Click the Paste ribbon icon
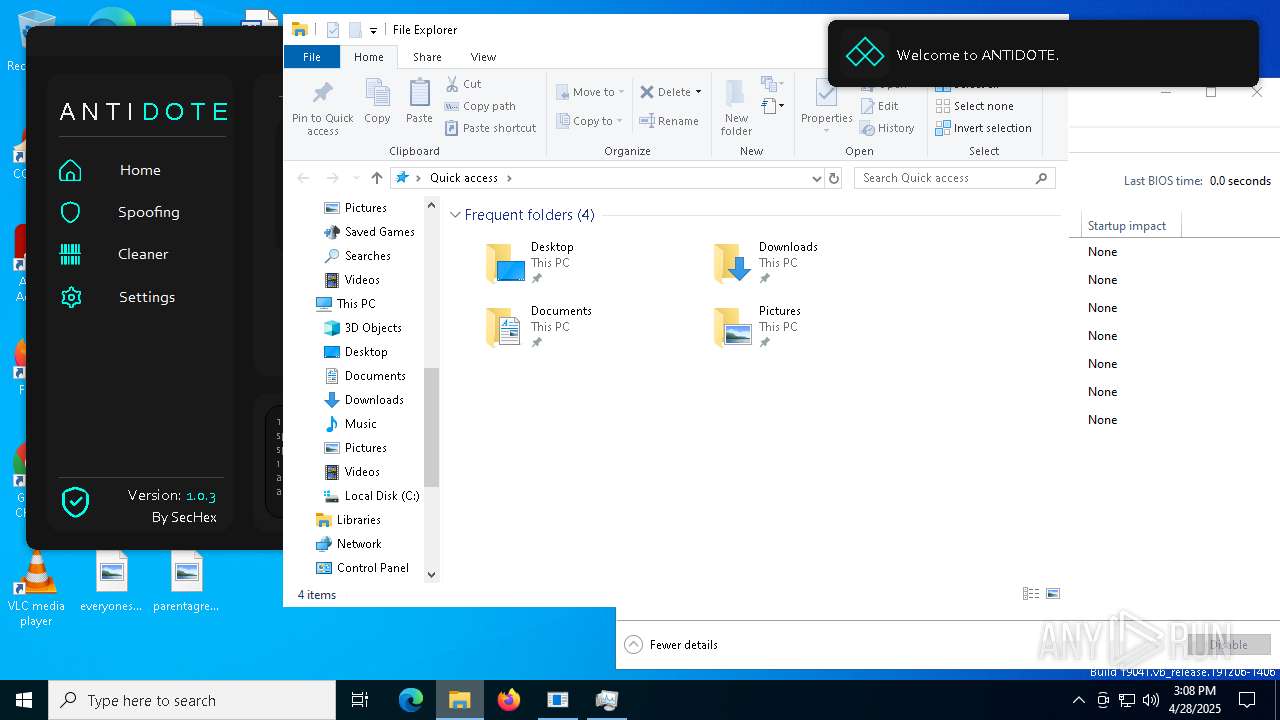This screenshot has width=1280, height=720. 419,101
